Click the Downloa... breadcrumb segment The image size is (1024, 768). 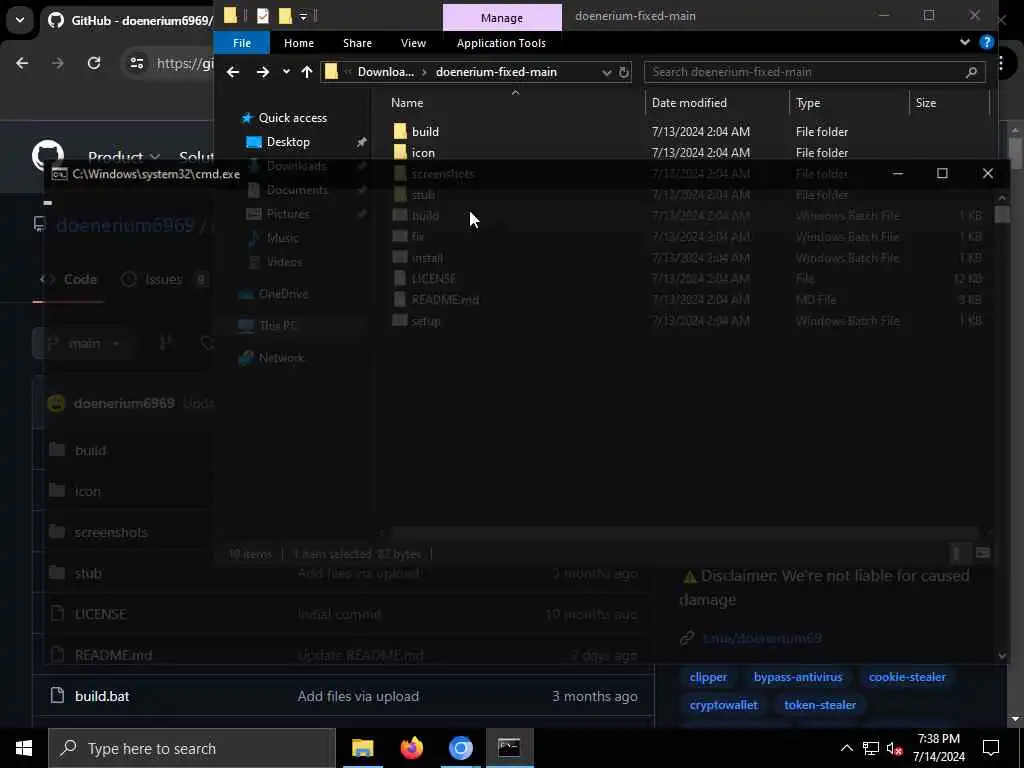coord(385,72)
